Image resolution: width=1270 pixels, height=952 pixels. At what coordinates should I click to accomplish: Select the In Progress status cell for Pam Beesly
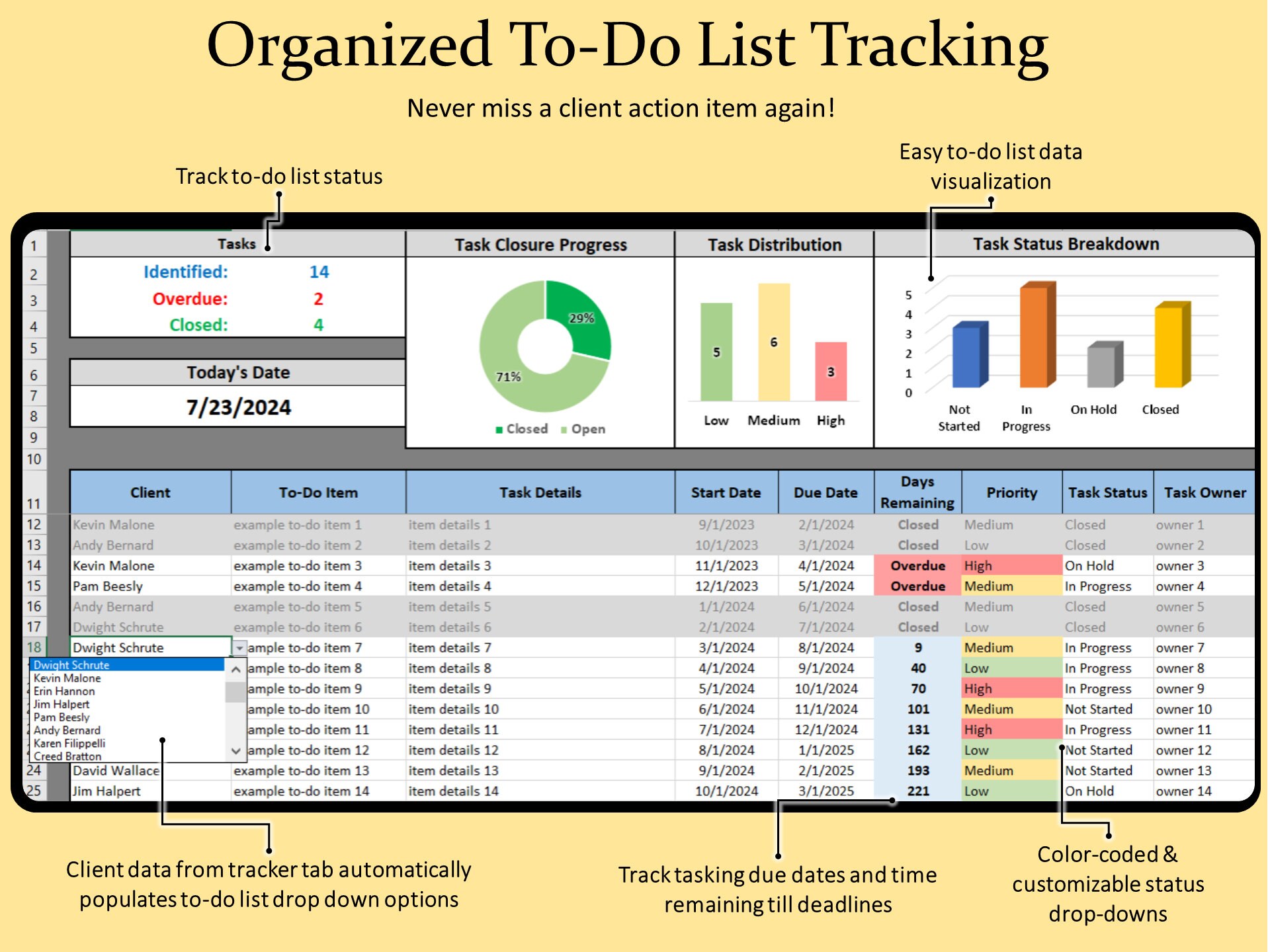coord(1099,586)
